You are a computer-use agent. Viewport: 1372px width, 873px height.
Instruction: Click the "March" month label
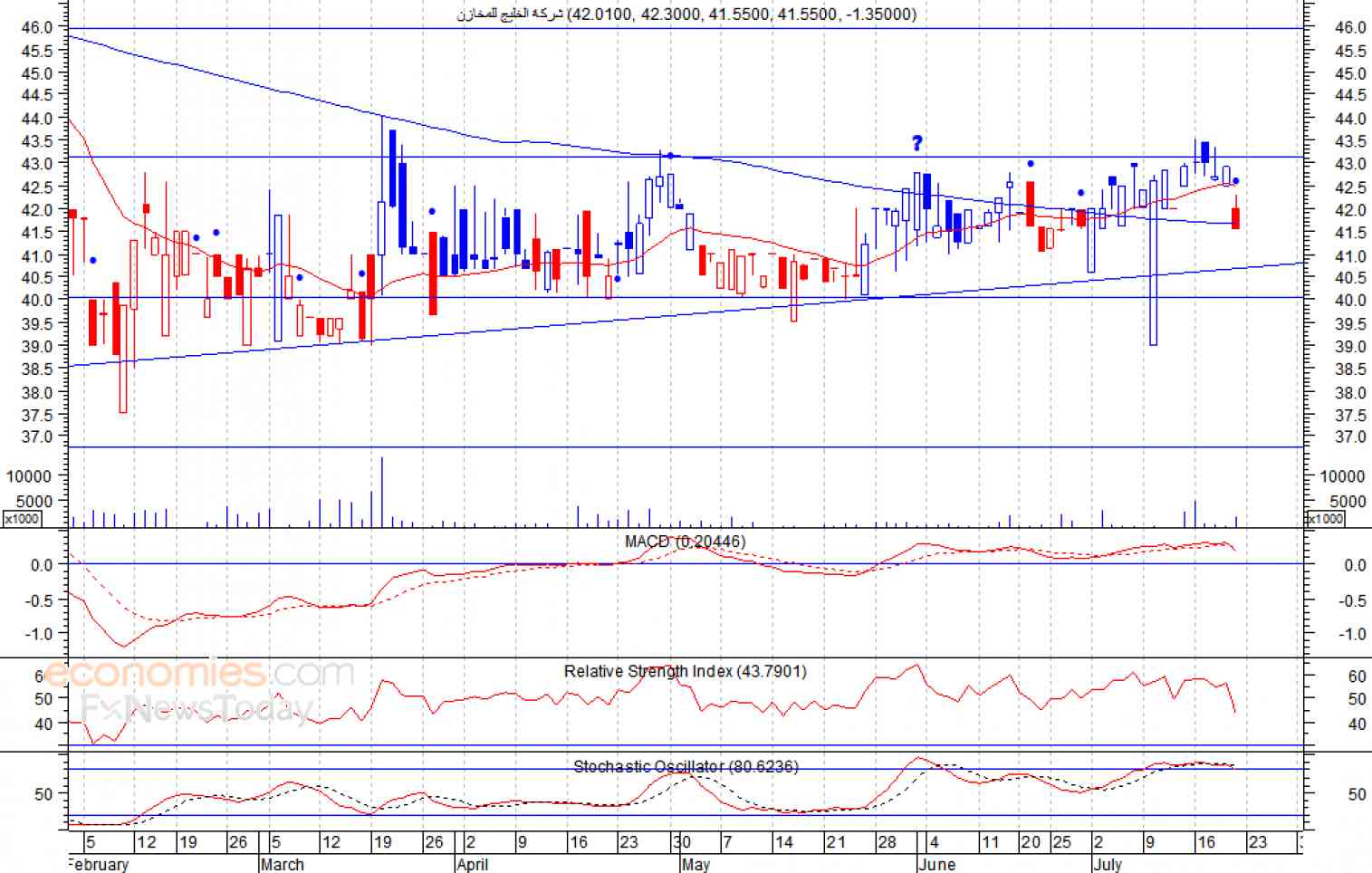pos(283,864)
